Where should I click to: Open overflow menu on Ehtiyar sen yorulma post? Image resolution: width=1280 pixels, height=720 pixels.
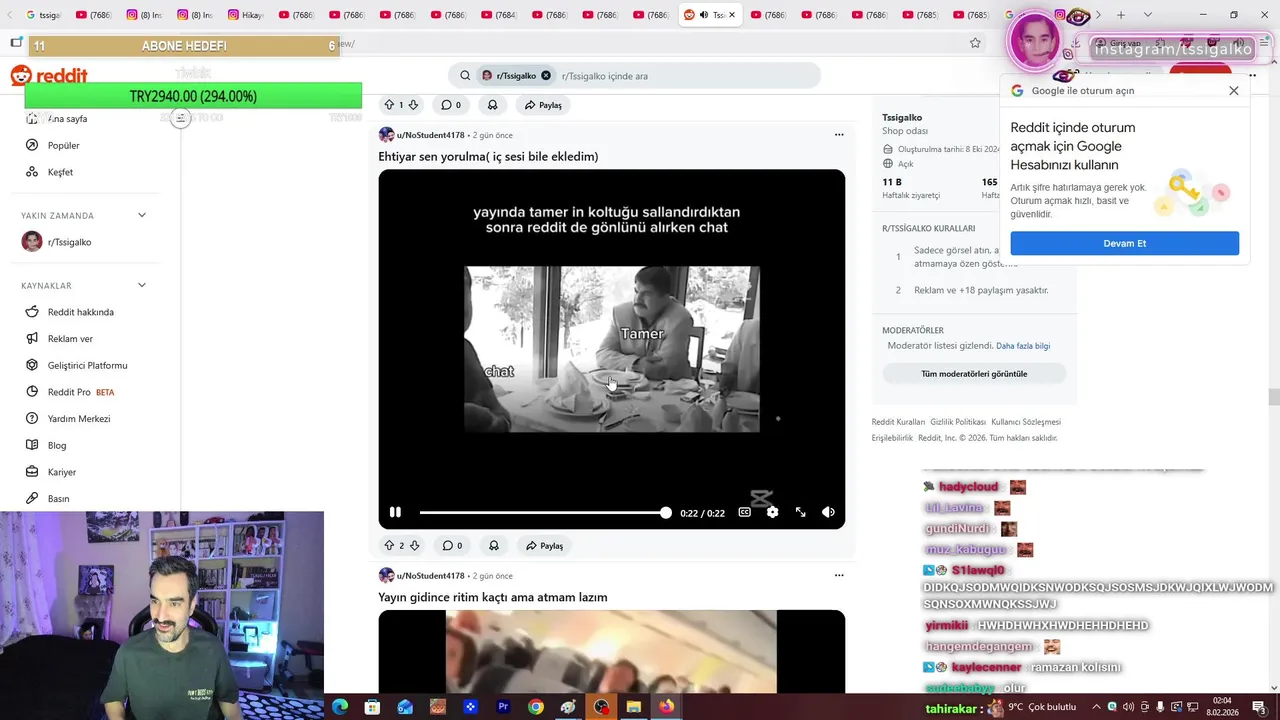pos(839,135)
